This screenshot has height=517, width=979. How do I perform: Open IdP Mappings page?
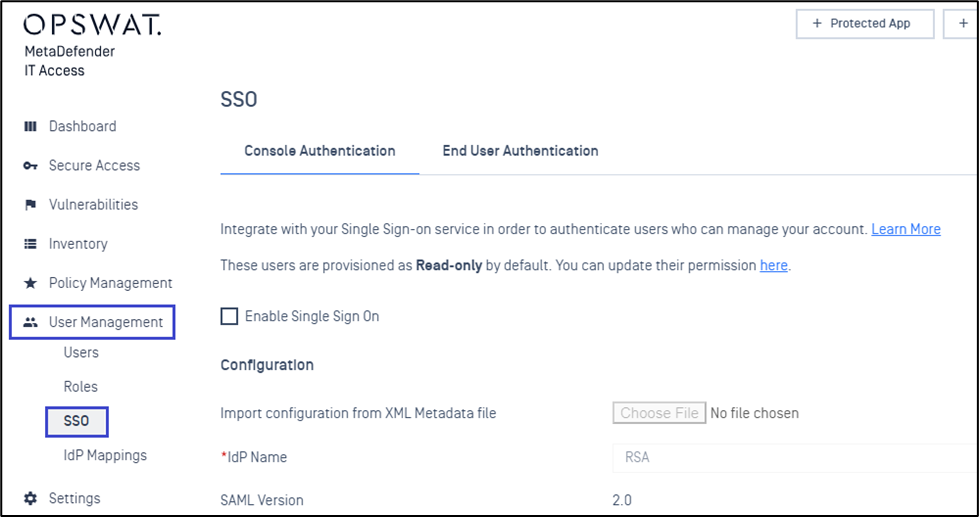click(105, 455)
